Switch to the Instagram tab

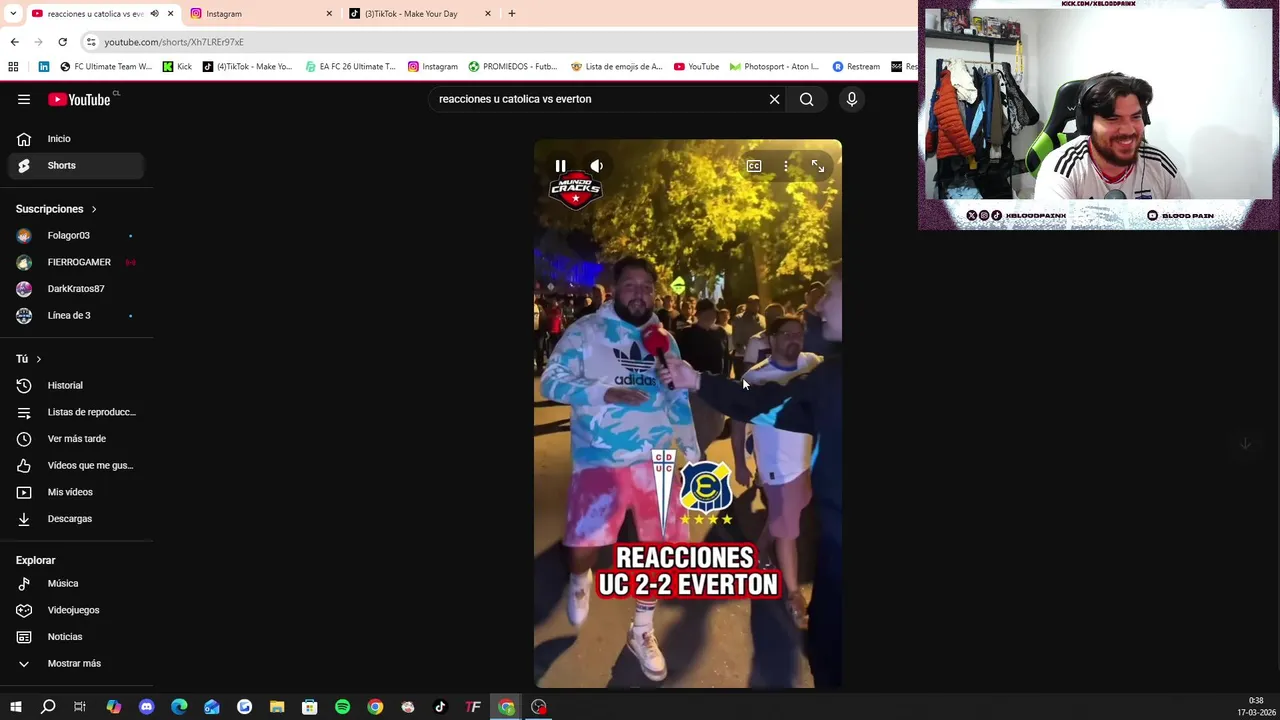tap(260, 14)
